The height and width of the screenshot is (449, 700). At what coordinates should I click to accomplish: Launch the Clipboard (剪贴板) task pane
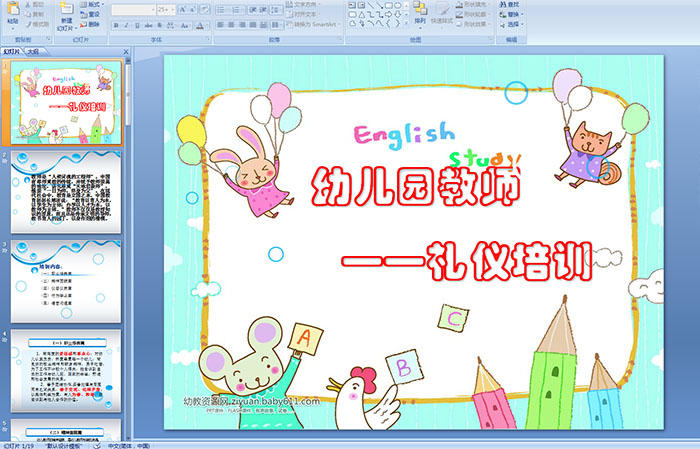pyautogui.click(x=49, y=40)
